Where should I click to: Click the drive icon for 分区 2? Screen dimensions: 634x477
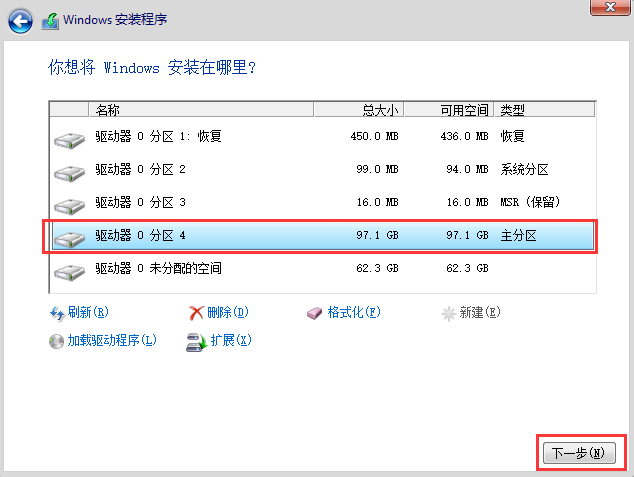[70, 173]
